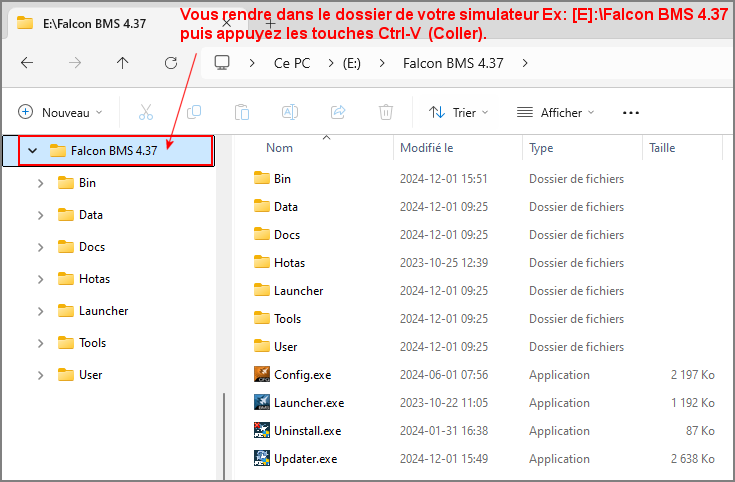Click the Config.exe file name
This screenshot has width=735, height=482.
pyautogui.click(x=302, y=375)
